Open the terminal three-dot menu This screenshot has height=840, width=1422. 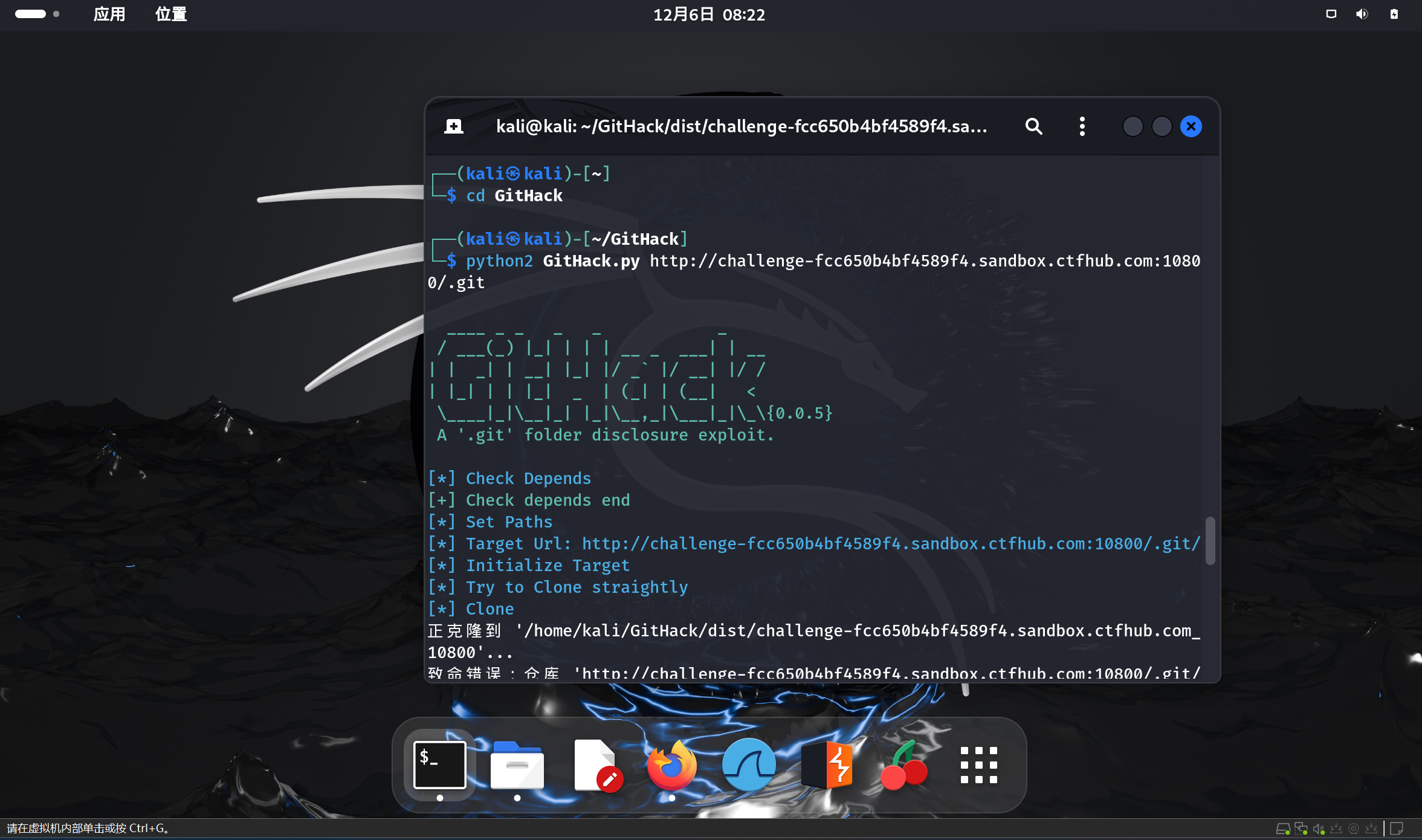(x=1082, y=126)
